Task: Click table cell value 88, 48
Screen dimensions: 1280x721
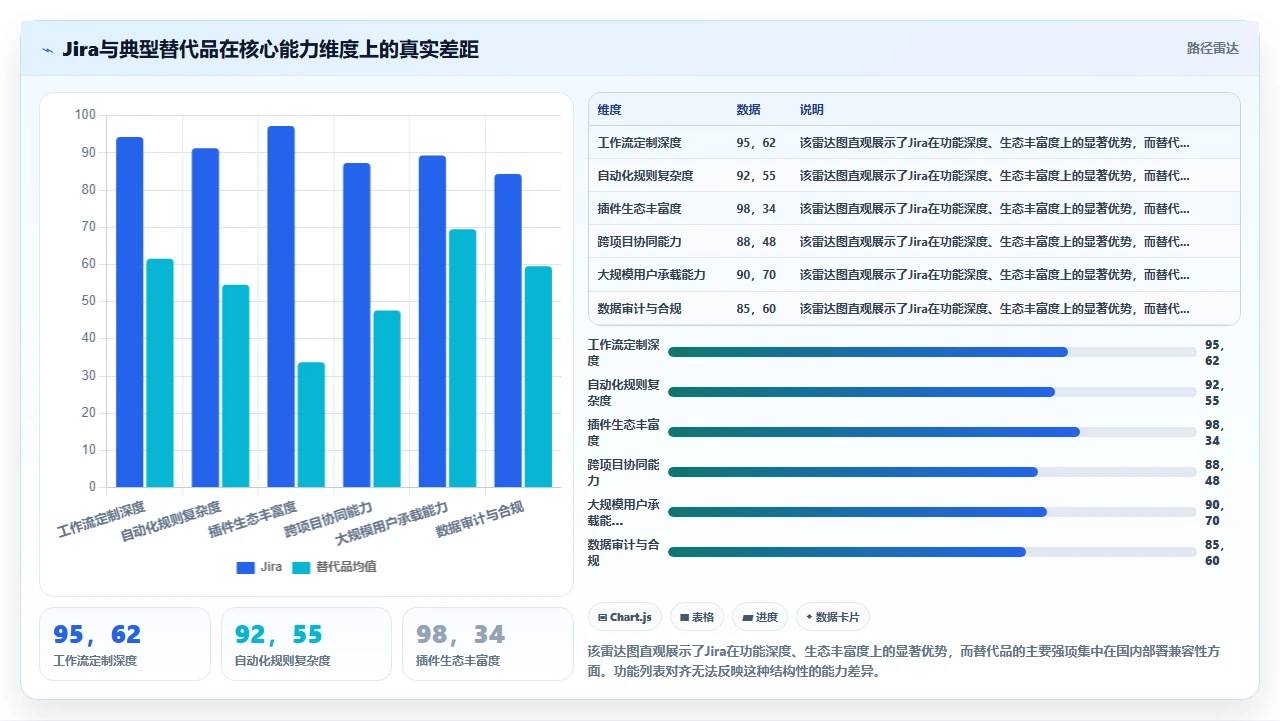Action: coord(756,242)
